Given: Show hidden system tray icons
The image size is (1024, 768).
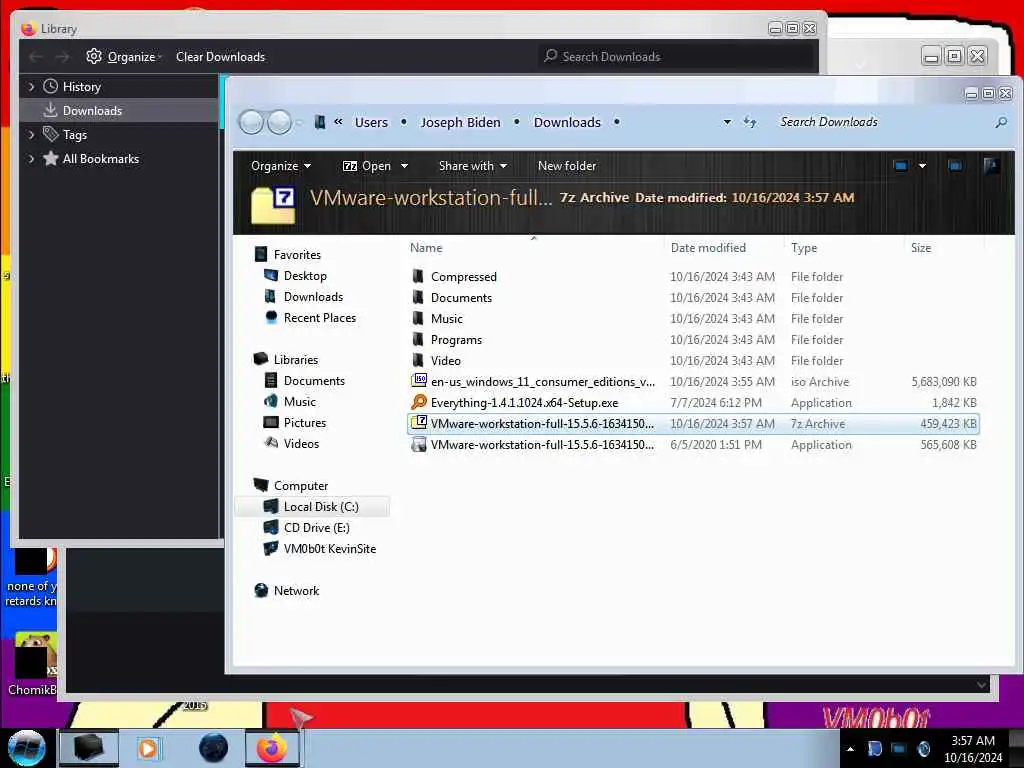Looking at the screenshot, I should click(850, 749).
